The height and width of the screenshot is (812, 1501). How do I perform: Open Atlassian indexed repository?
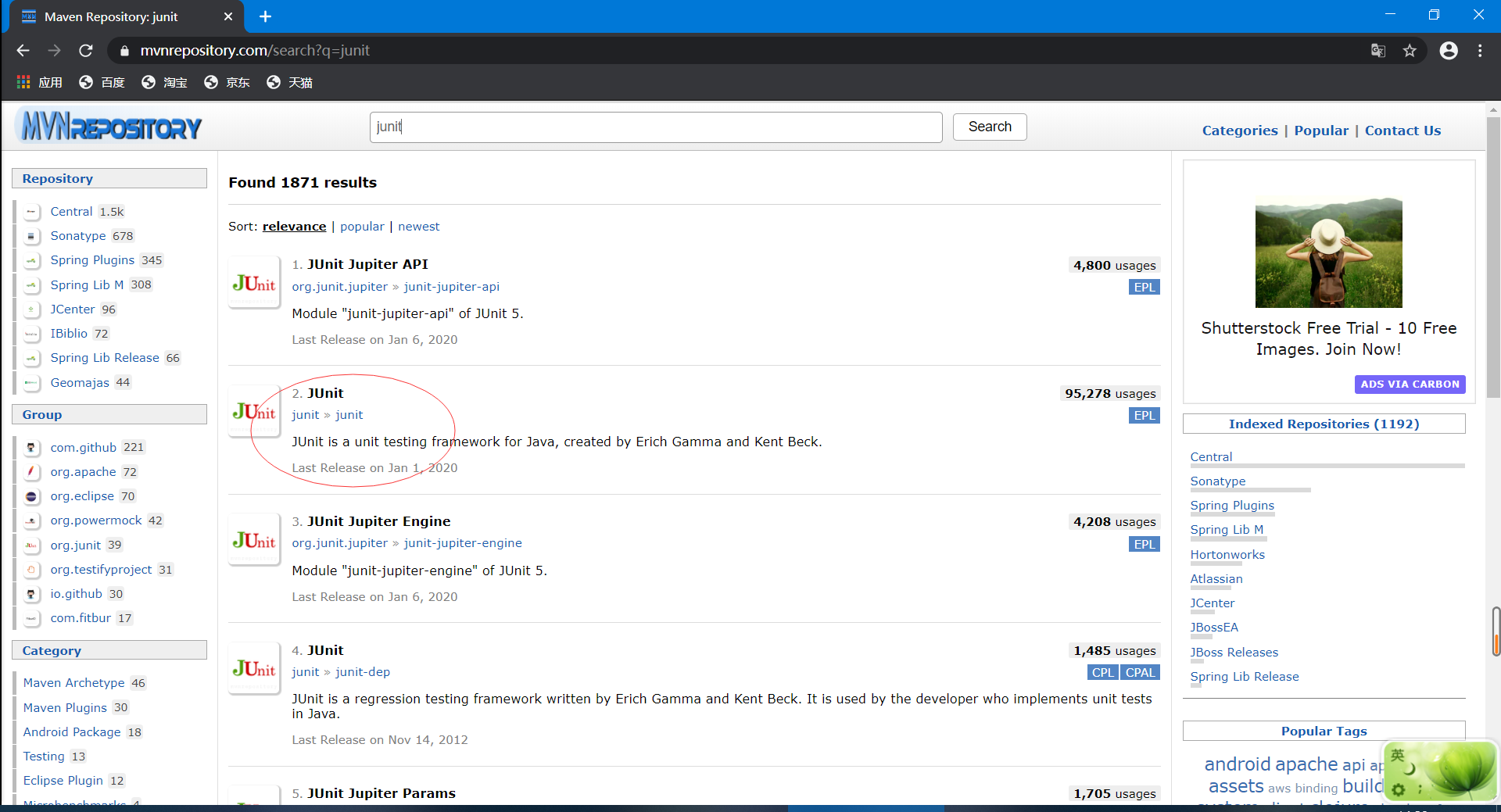coord(1216,579)
